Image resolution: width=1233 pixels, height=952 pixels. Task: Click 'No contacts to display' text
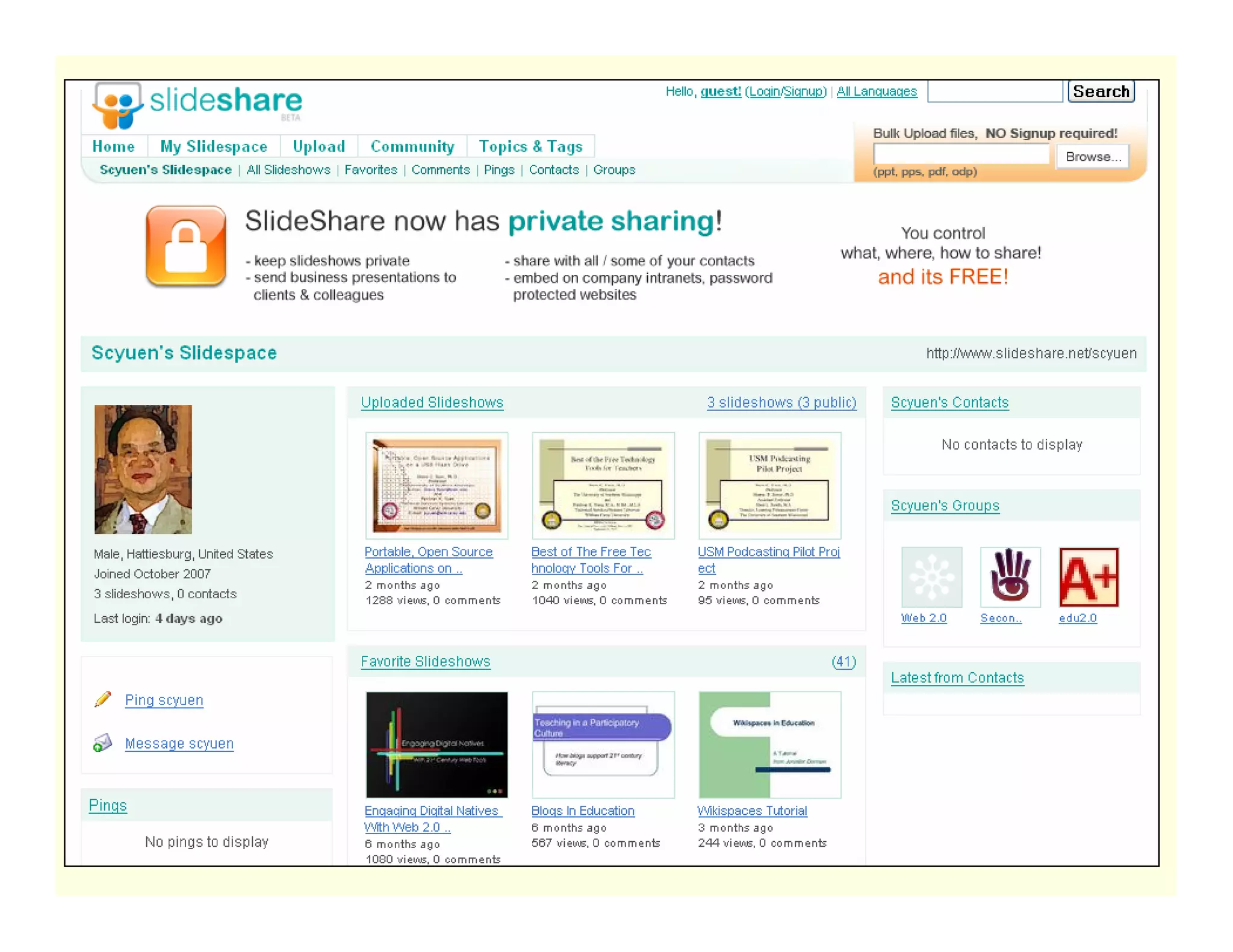(x=1011, y=444)
